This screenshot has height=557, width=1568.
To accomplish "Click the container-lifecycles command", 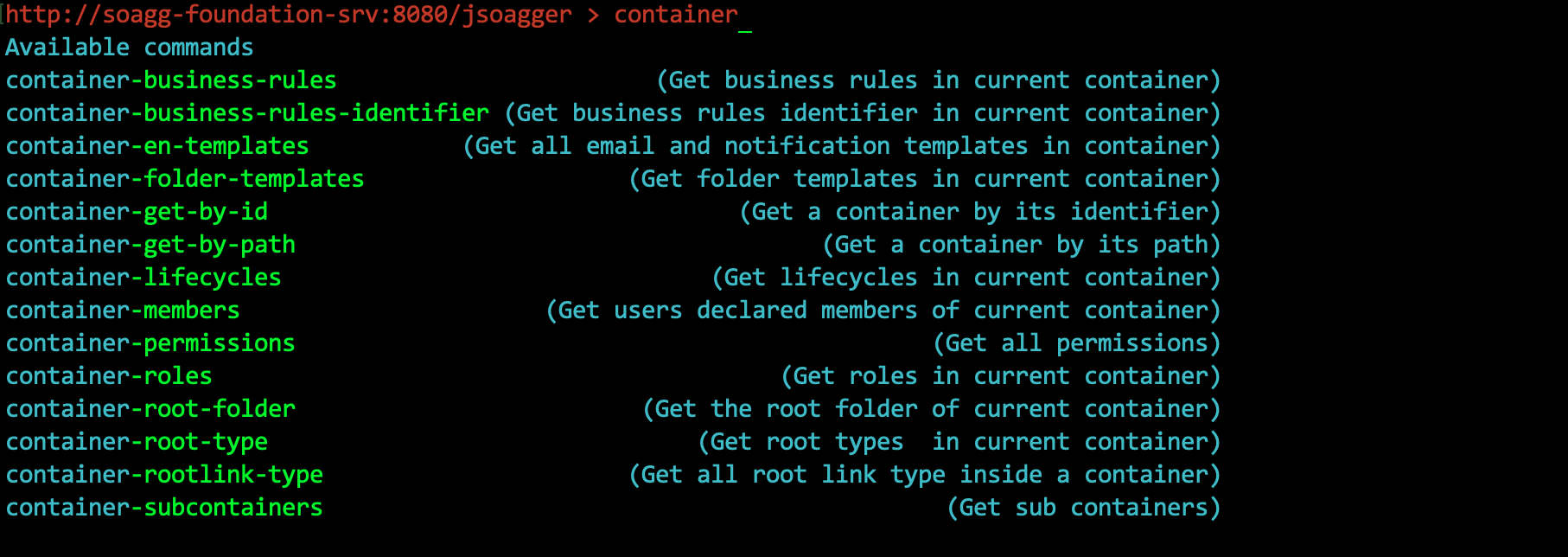I will [143, 278].
